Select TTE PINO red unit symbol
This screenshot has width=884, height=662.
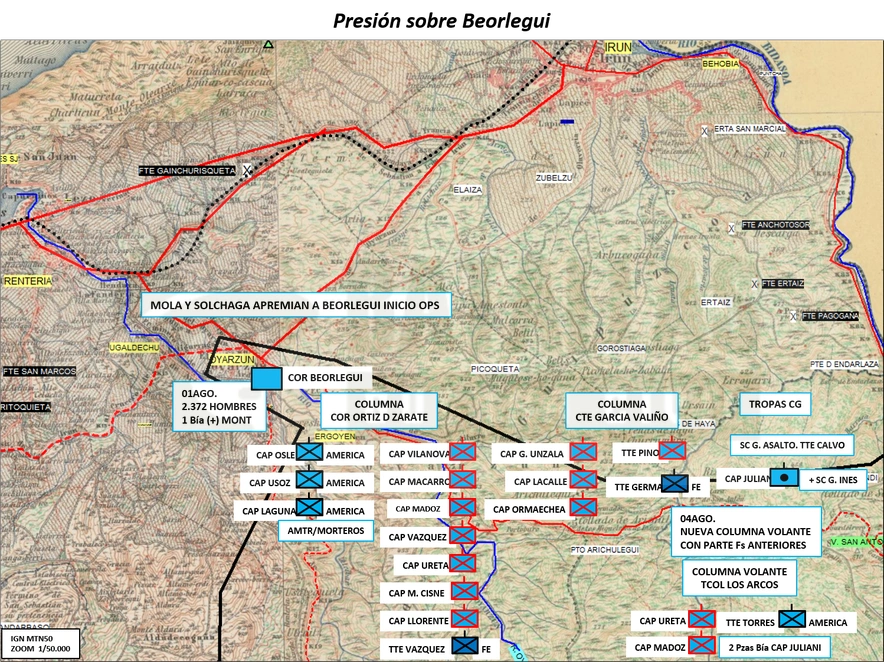[672, 451]
